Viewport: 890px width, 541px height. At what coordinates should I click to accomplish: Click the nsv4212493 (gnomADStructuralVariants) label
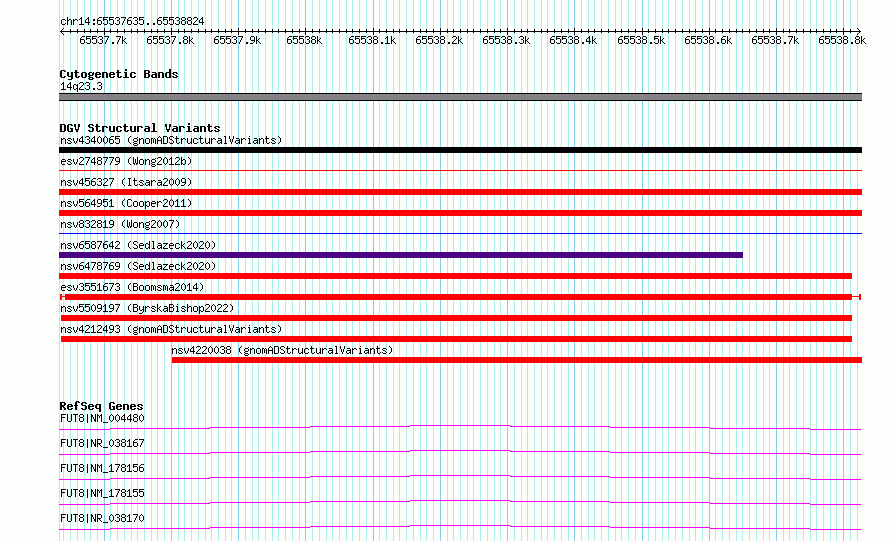tap(171, 329)
